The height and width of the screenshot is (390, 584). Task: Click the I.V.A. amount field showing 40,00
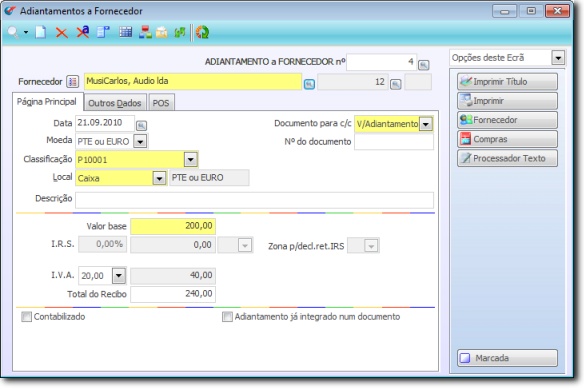[x=173, y=276]
